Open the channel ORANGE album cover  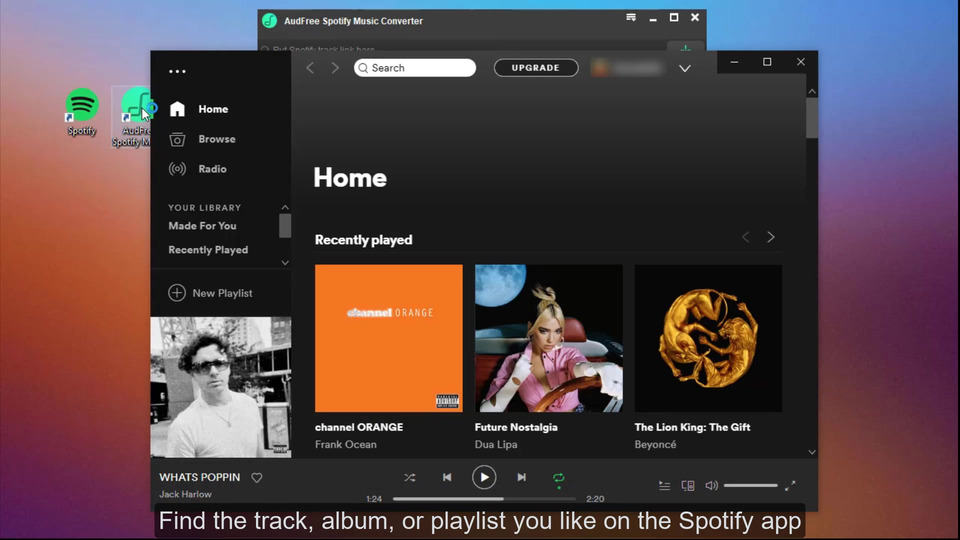click(389, 338)
